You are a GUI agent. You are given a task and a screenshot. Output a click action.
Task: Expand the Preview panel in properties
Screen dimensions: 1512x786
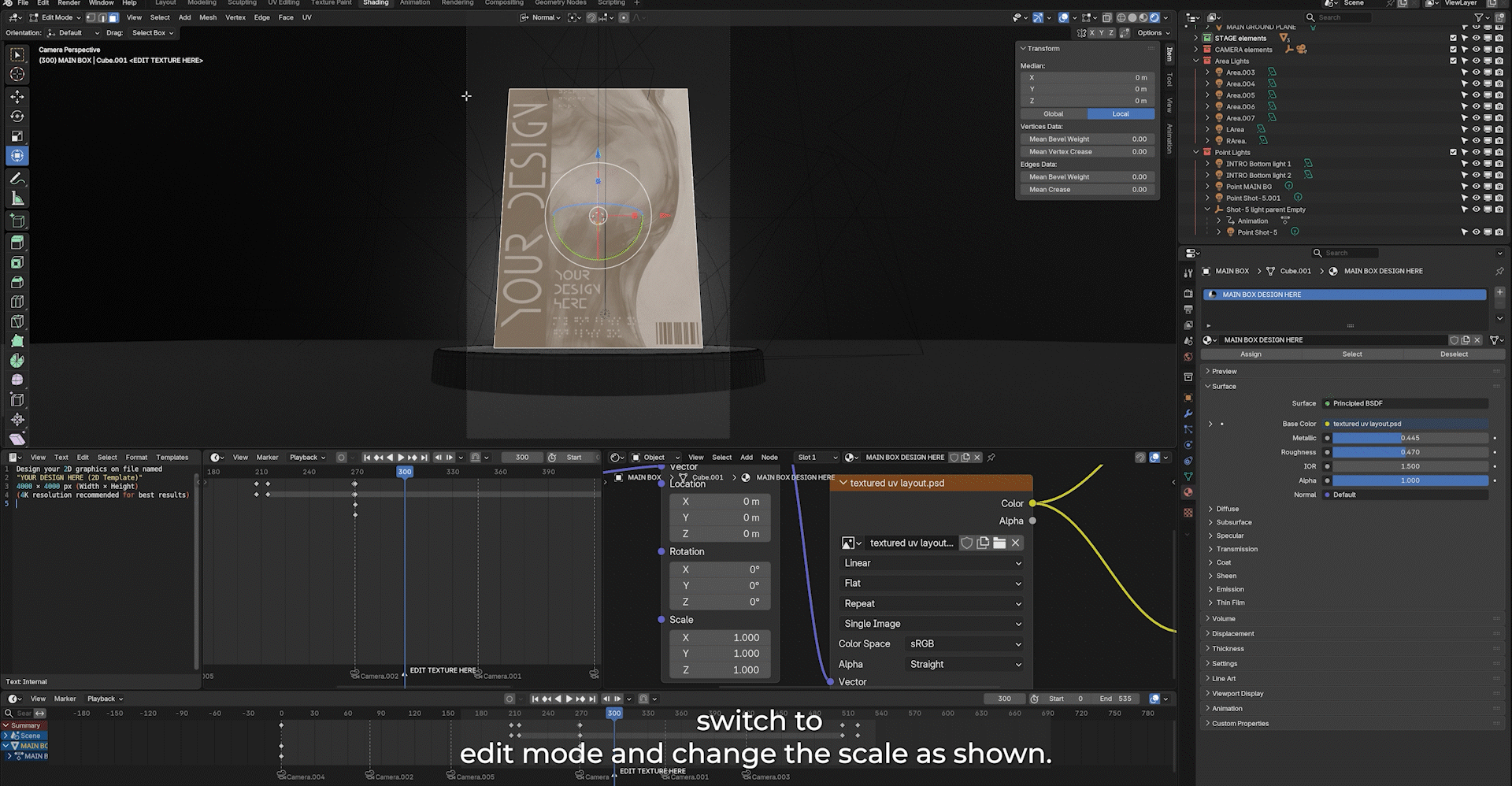(1224, 372)
